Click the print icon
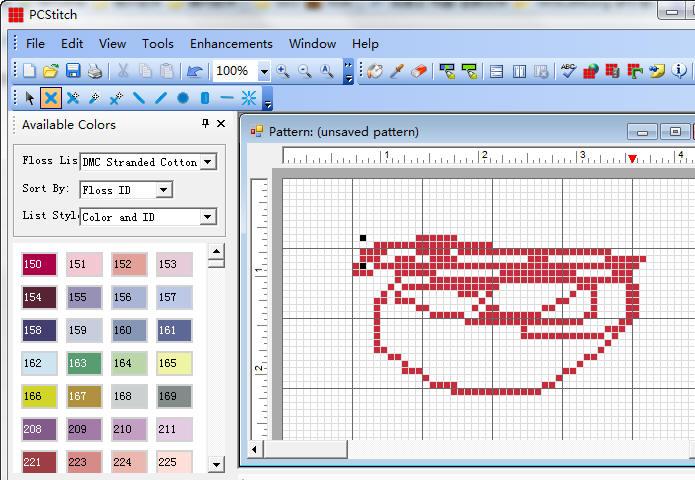This screenshot has width=695, height=480. coord(95,71)
